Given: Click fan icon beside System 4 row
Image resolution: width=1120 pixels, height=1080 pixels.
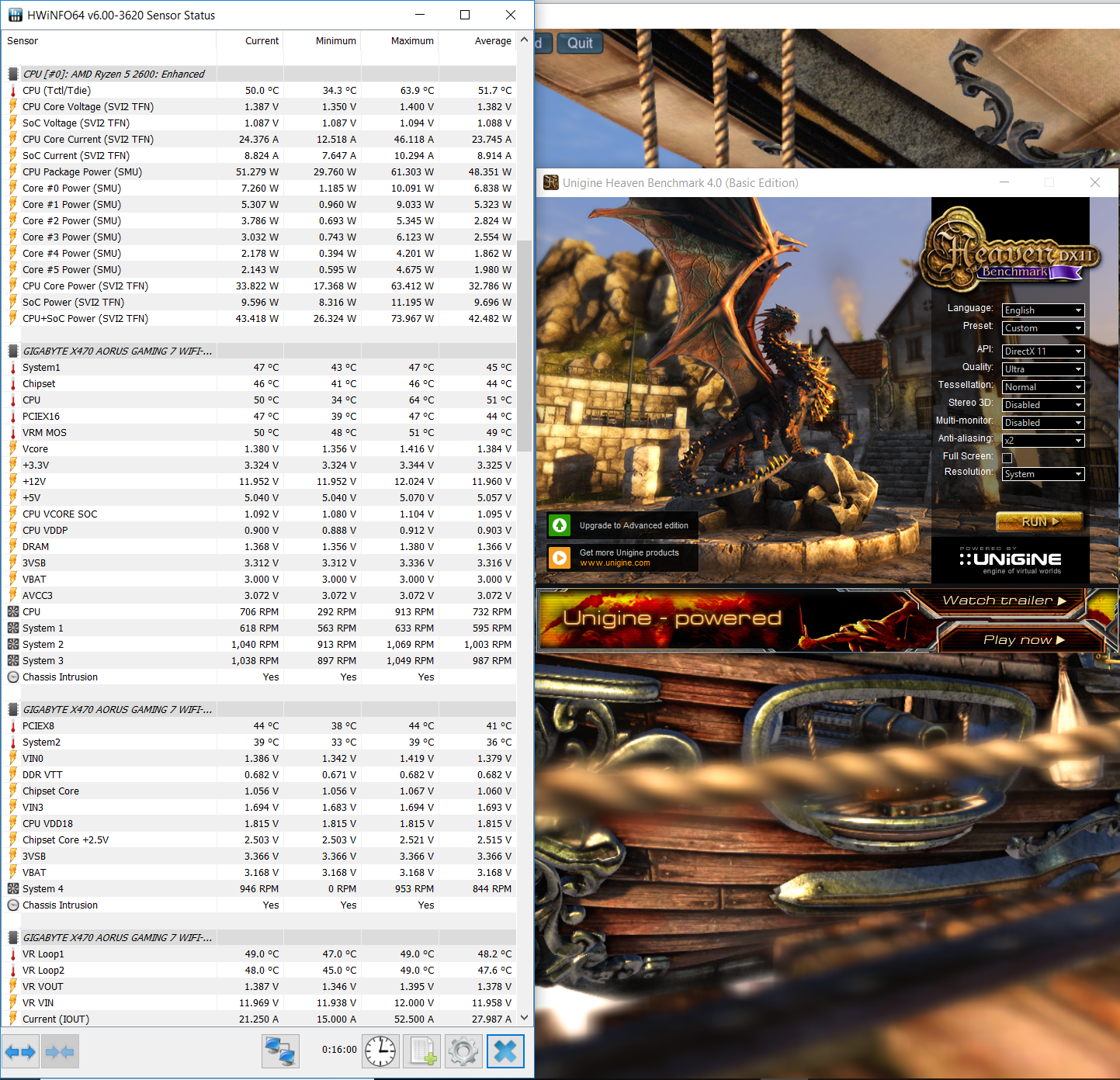Looking at the screenshot, I should click(13, 889).
